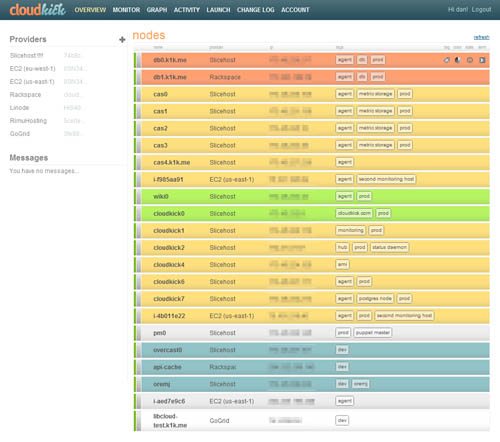
Task: Click the Add provider plus icon
Action: tap(122, 40)
